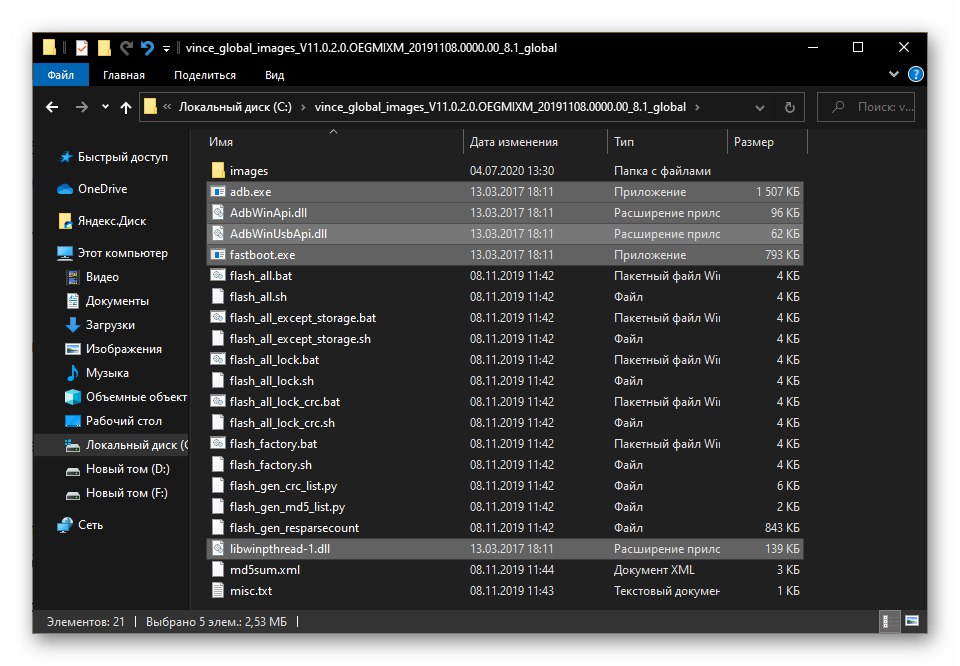Select Яндекс.Диск in navigation pane
Viewport: 960px width, 666px height.
click(102, 221)
